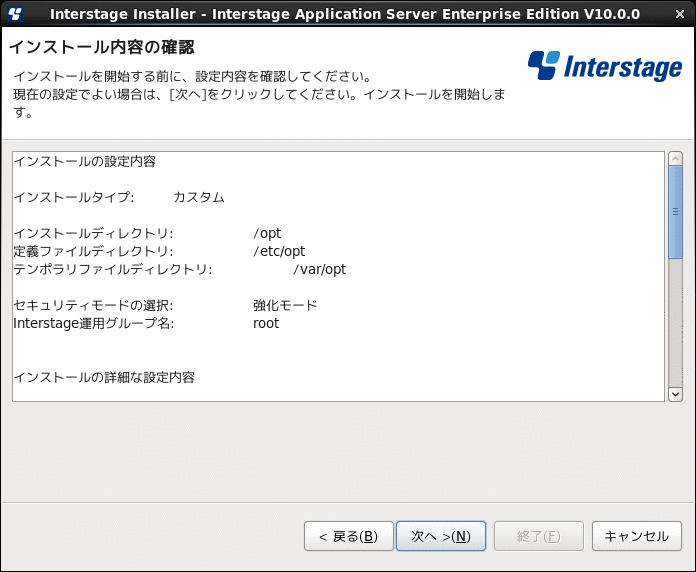Click the value カスタム
This screenshot has width=696, height=572.
click(199, 197)
